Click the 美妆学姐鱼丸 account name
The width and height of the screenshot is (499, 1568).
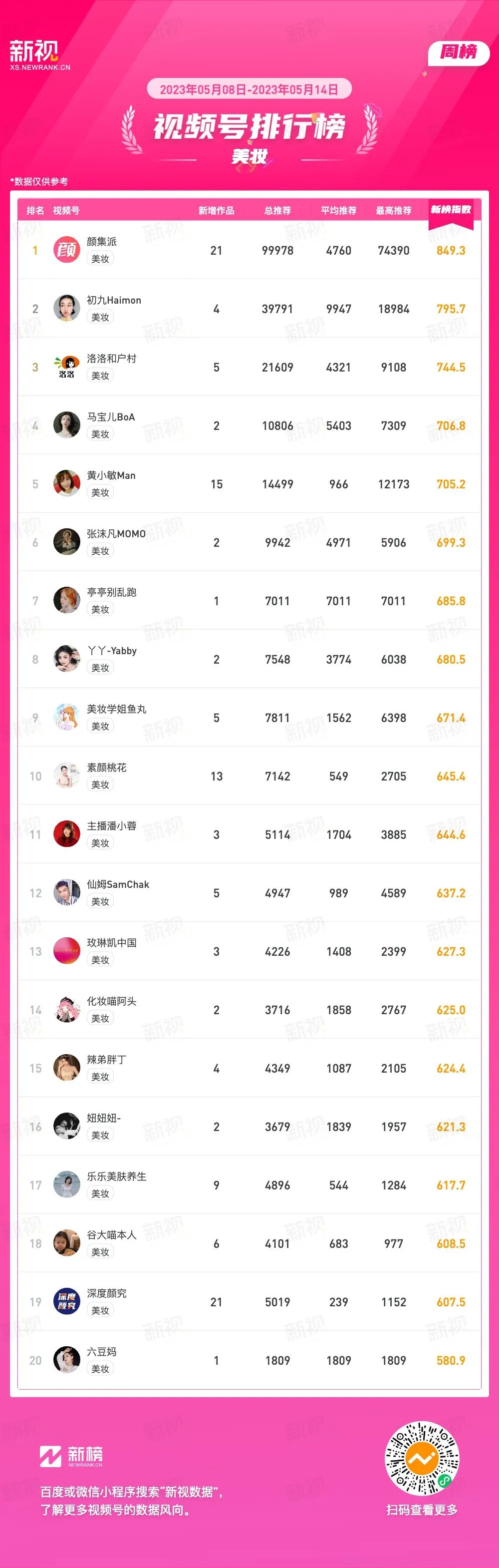[x=116, y=709]
